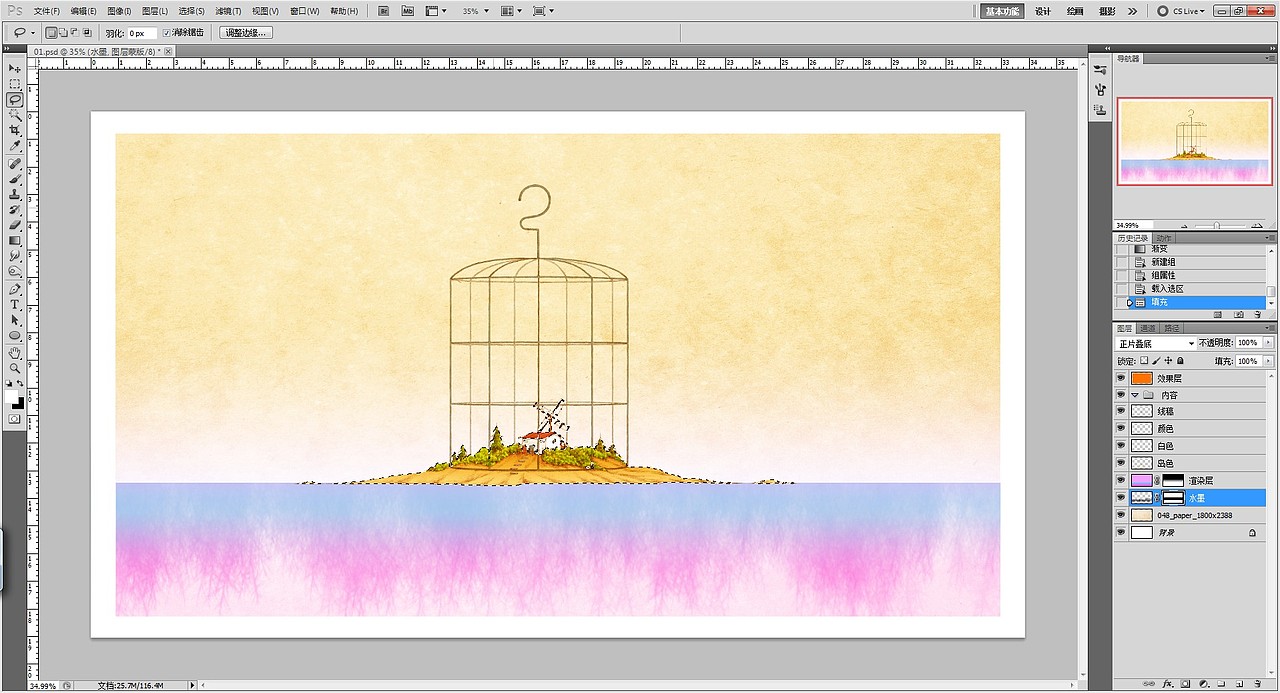
Task: Select the Crop tool
Action: coord(15,131)
